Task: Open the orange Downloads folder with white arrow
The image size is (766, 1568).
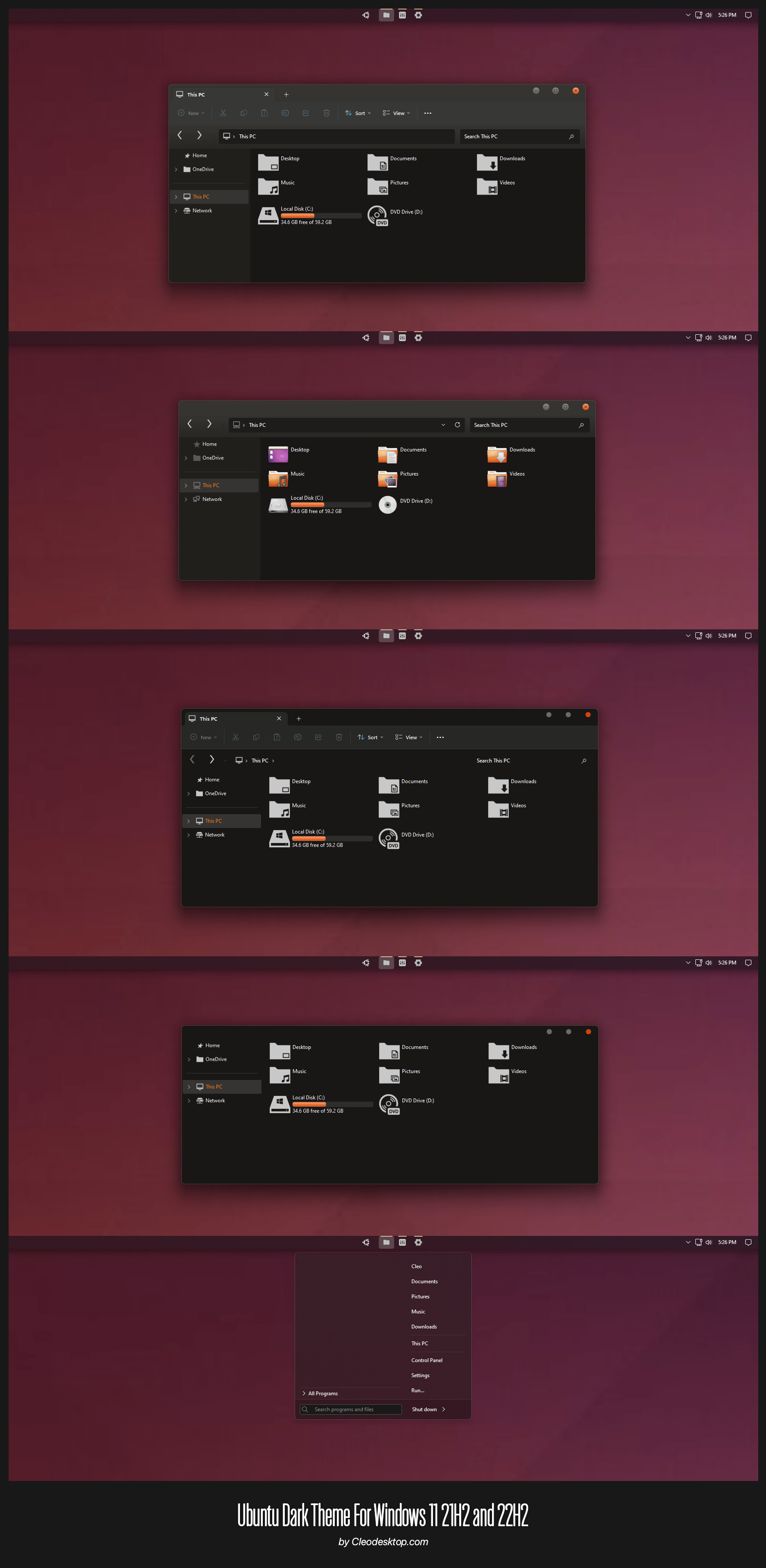Action: point(497,454)
